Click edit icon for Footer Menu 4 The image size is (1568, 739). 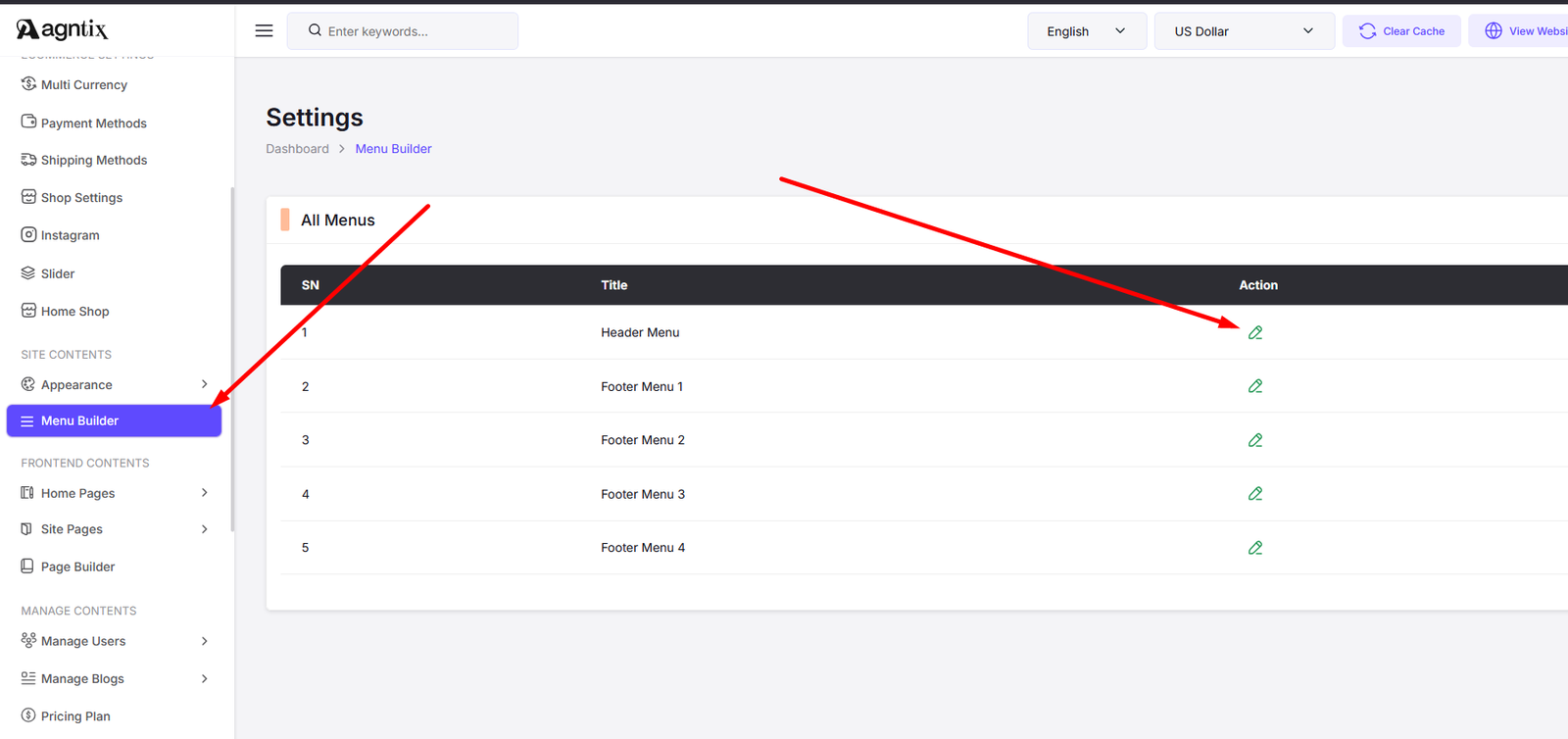point(1254,548)
